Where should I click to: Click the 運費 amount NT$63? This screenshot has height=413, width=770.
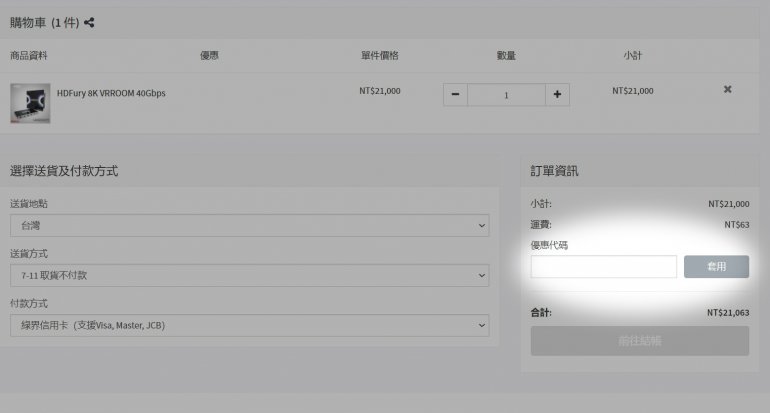[736, 225]
